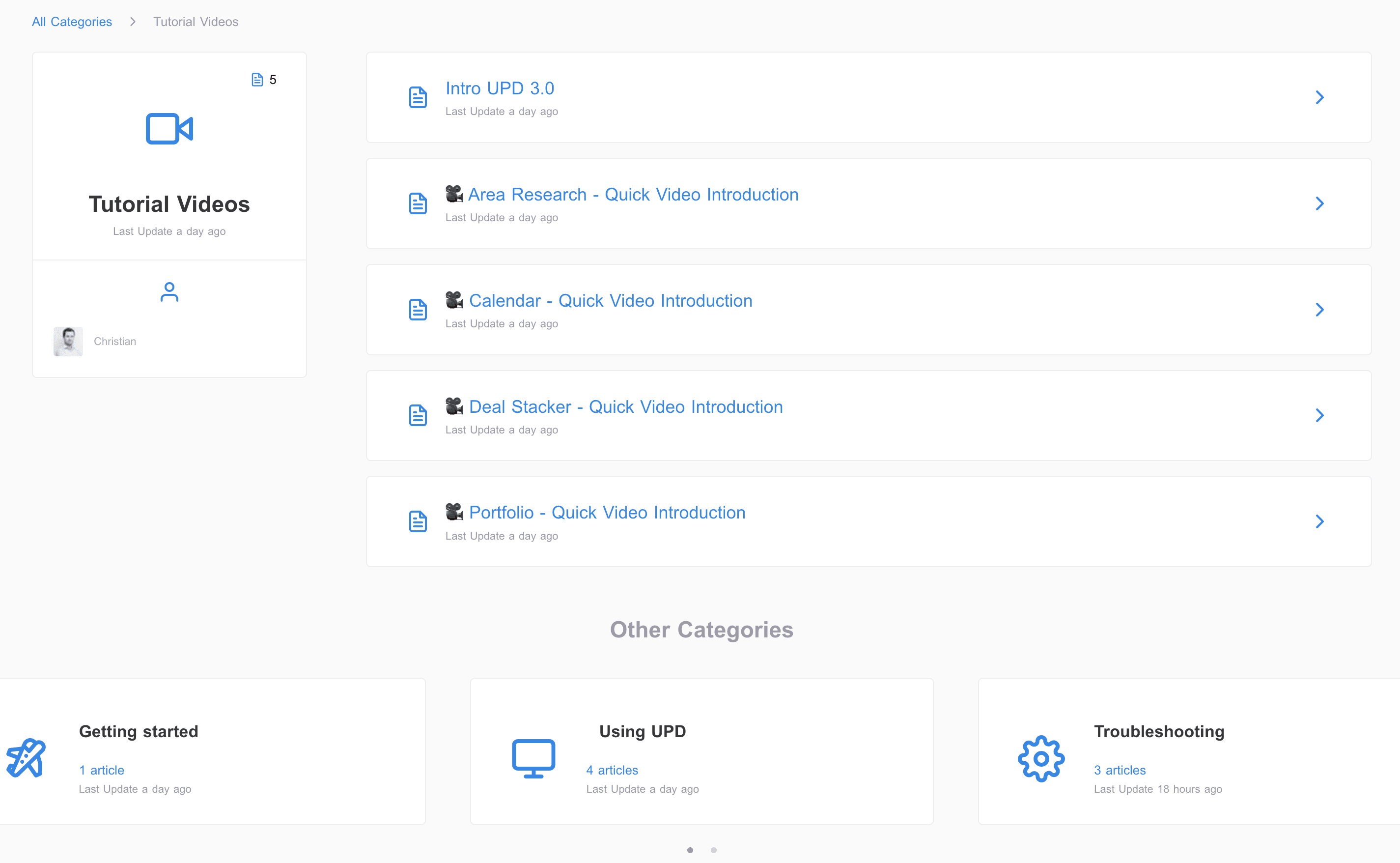Viewport: 1400px width, 863px height.
Task: Expand Intro UPD 3.0 via right chevron
Action: pyautogui.click(x=1319, y=98)
